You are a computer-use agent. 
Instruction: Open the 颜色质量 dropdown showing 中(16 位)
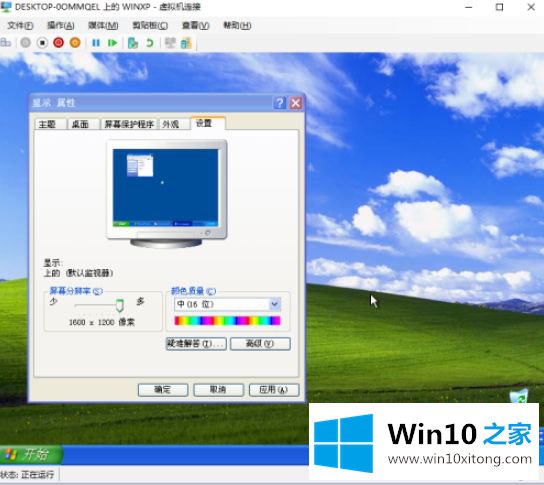[227, 305]
